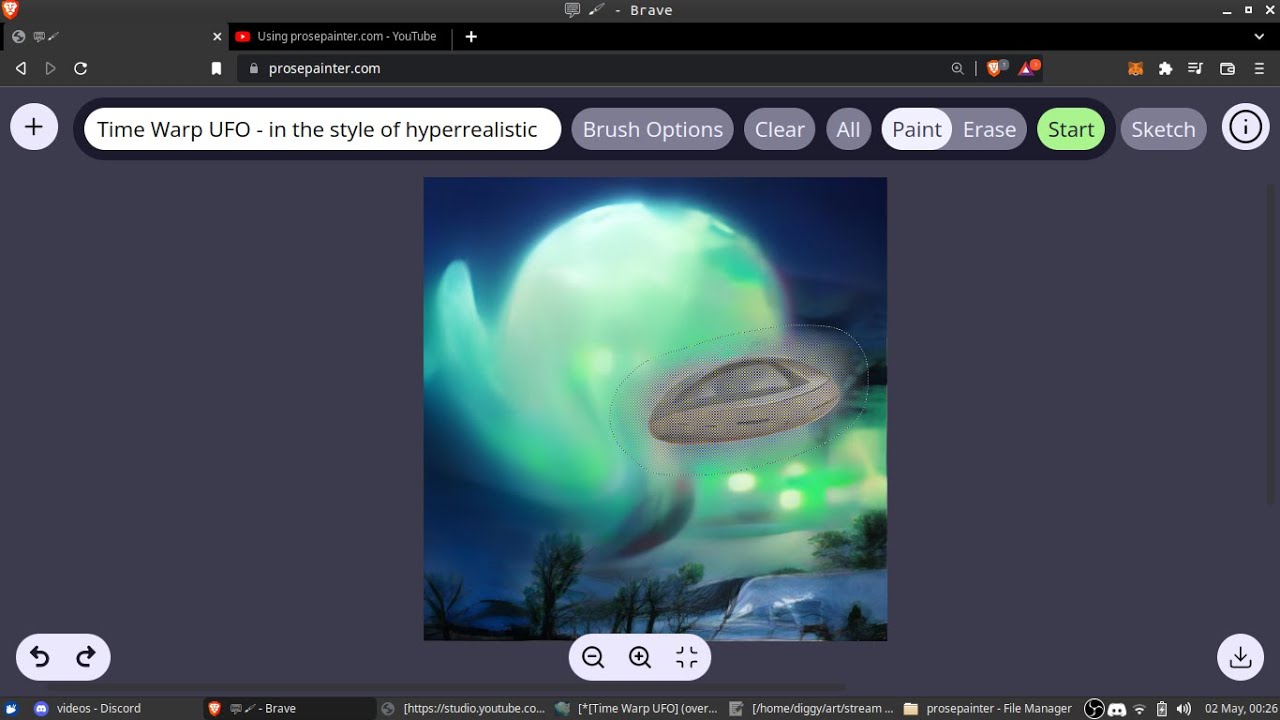Image resolution: width=1280 pixels, height=720 pixels.
Task: Edit the Time Warp UFO prompt field
Action: pyautogui.click(x=322, y=129)
